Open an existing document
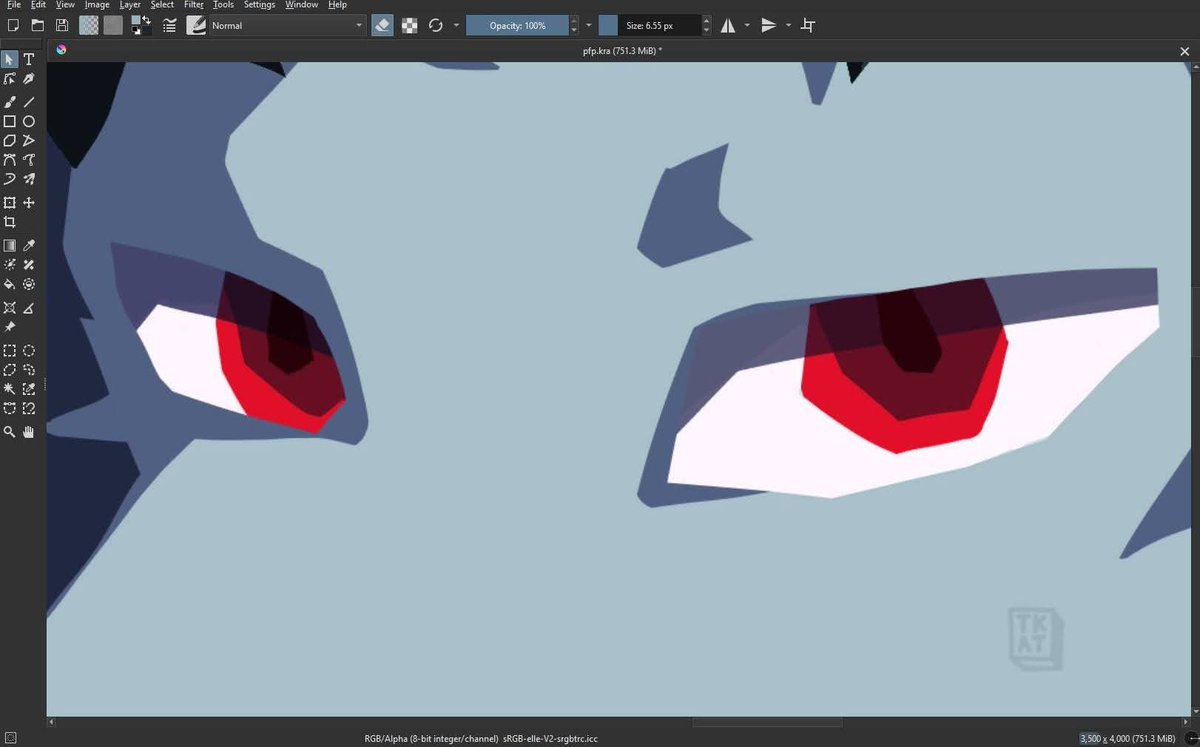This screenshot has width=1200, height=747. pos(37,25)
